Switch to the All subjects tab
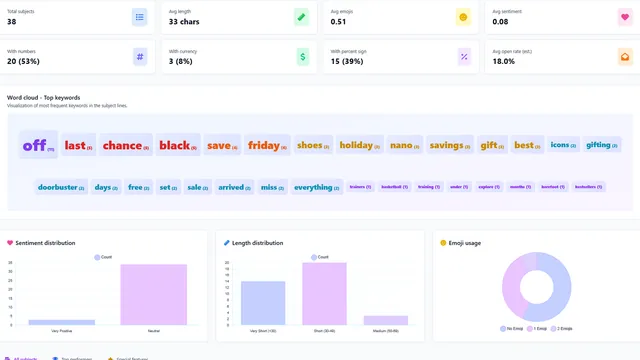The image size is (640, 360). pyautogui.click(x=21, y=358)
